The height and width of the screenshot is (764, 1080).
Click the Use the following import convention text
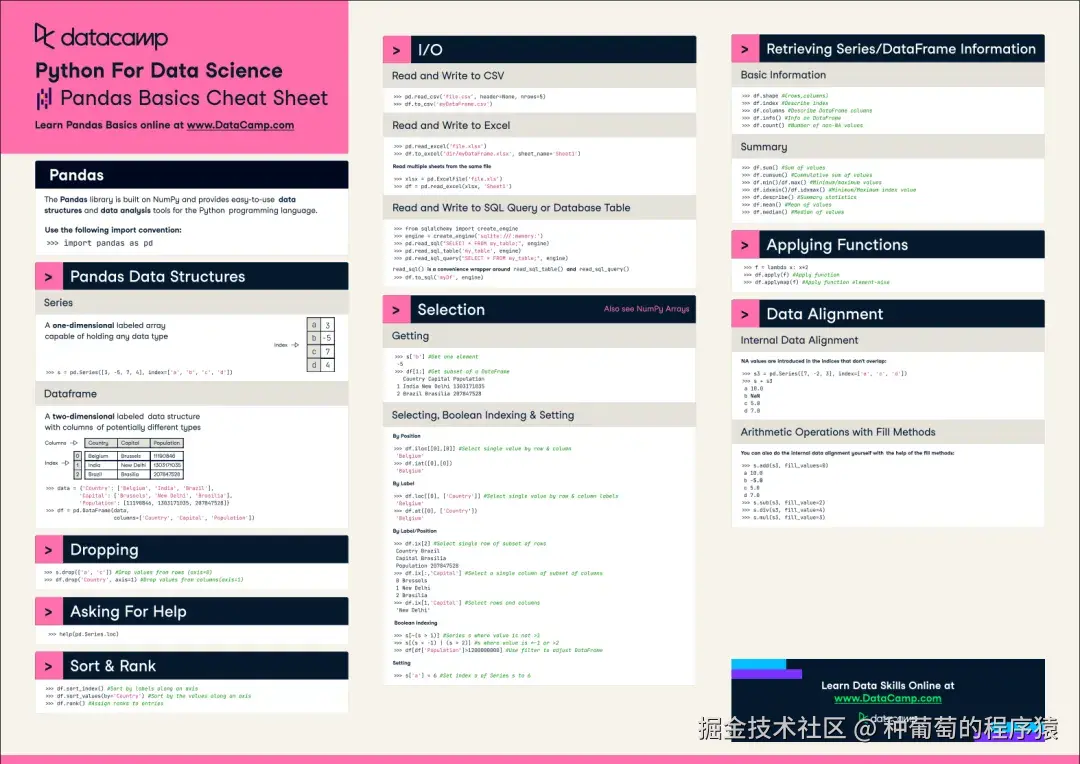pyautogui.click(x=113, y=230)
